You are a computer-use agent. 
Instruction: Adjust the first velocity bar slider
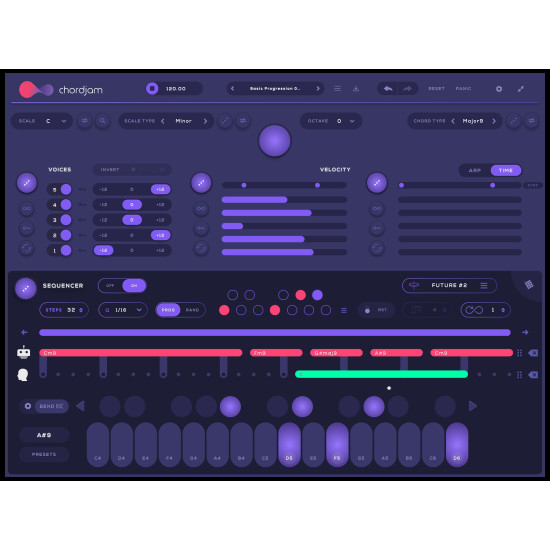pyautogui.click(x=284, y=200)
